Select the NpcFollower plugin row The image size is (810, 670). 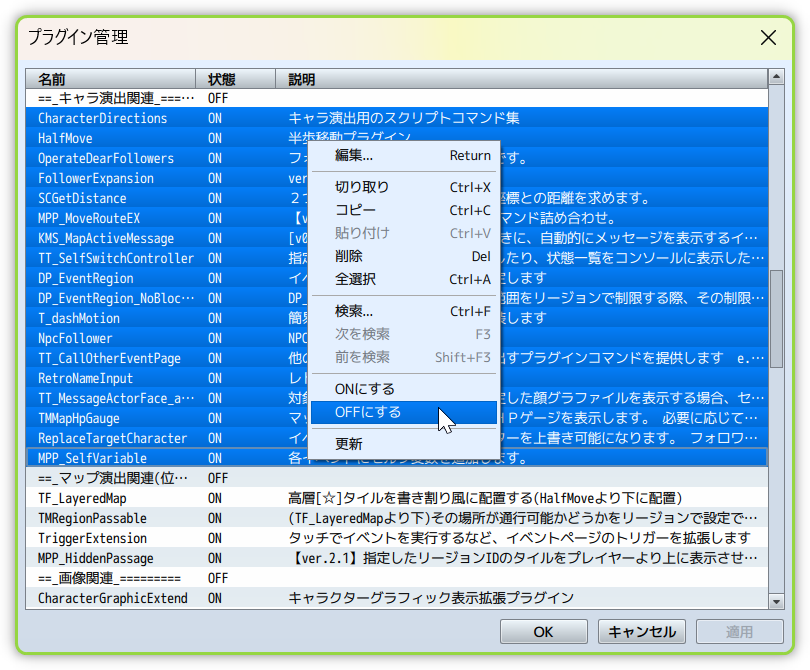[x=397, y=338]
